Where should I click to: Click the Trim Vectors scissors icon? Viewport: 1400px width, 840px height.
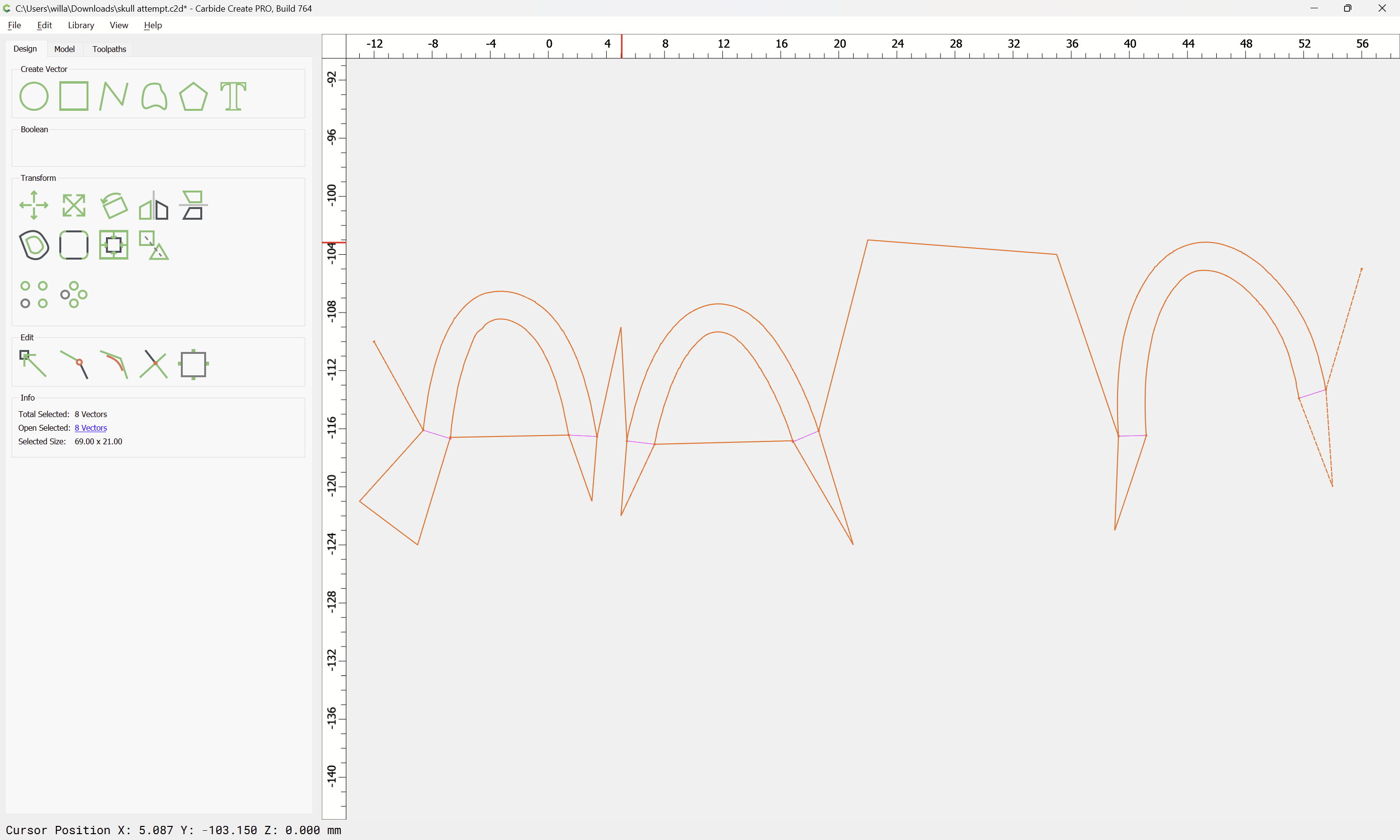coord(153,364)
